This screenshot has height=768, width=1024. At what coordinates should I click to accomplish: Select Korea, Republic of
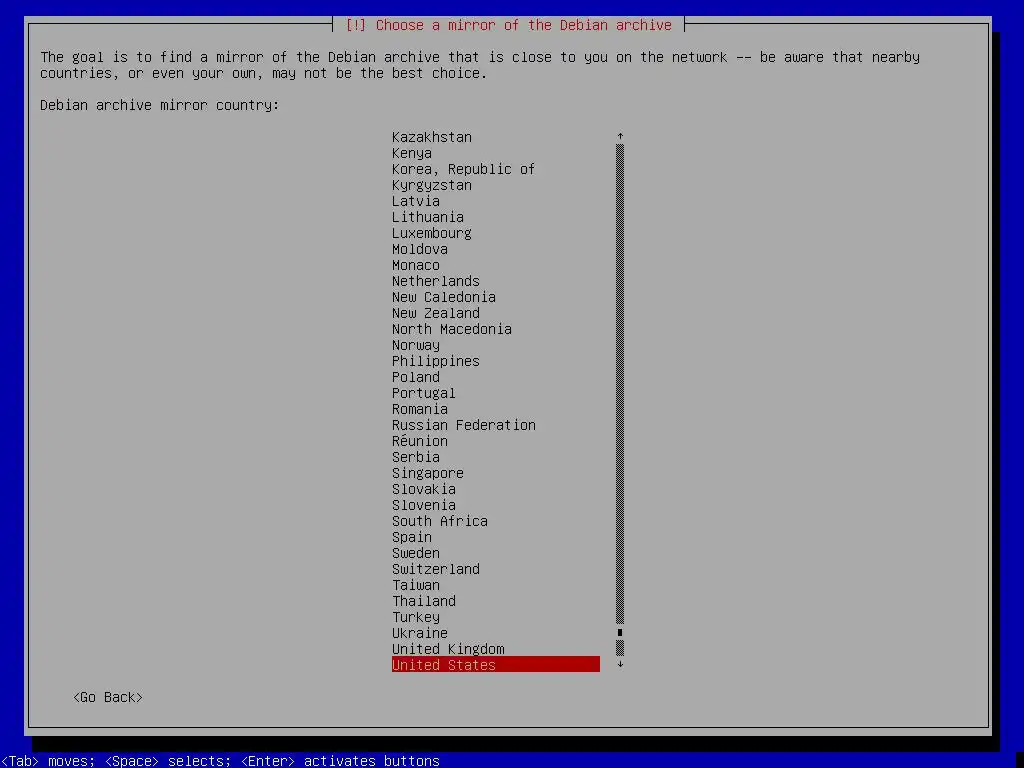[x=463, y=169]
